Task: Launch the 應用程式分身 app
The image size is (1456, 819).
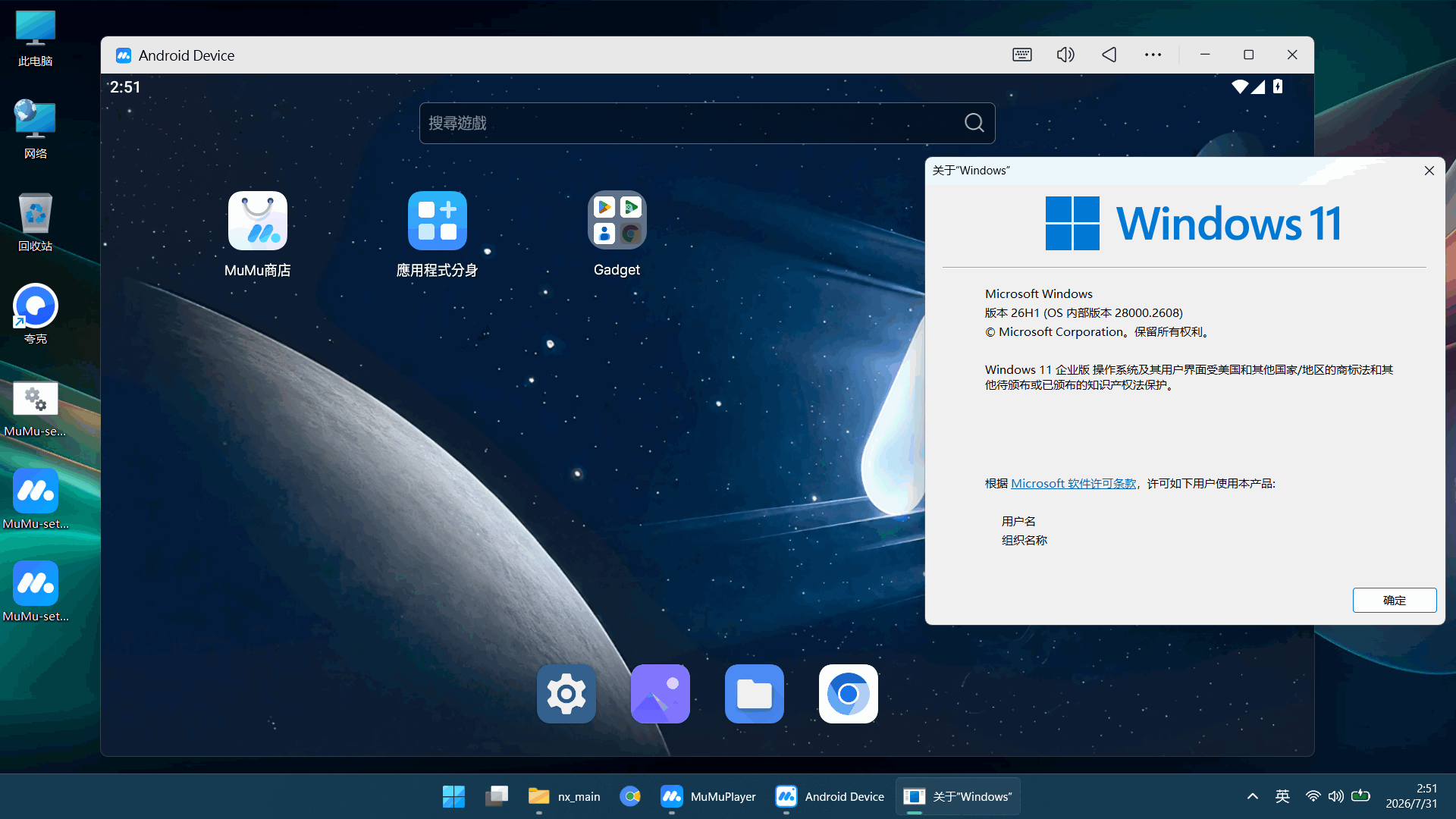Action: coord(438,221)
